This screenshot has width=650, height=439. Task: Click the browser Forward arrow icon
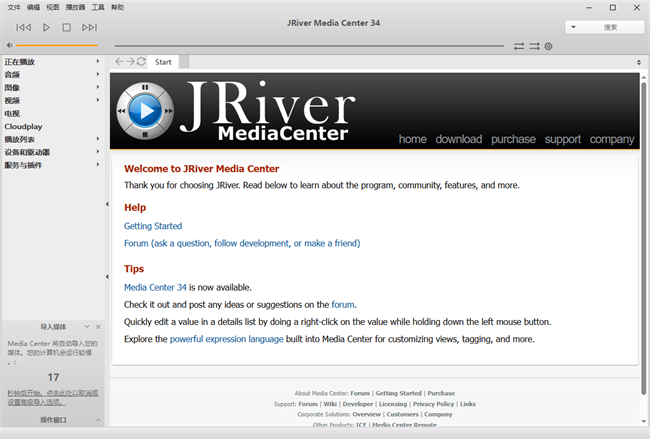coord(130,62)
